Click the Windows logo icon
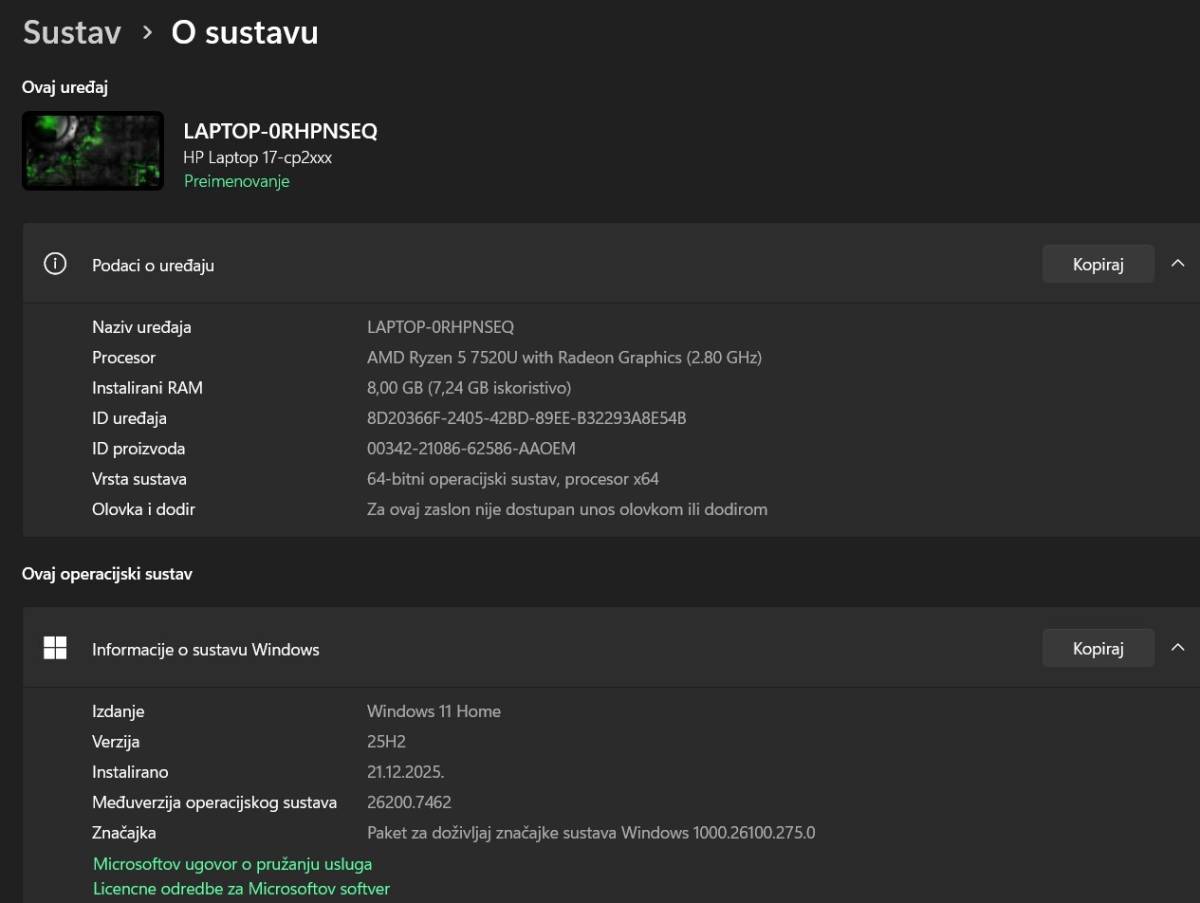Image resolution: width=1200 pixels, height=903 pixels. click(55, 649)
